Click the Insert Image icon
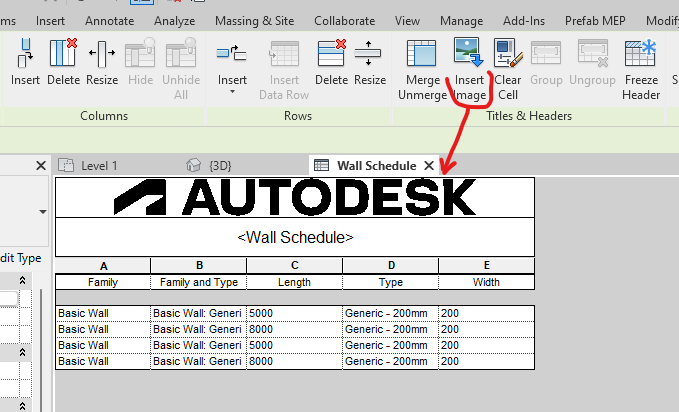Image resolution: width=679 pixels, height=412 pixels. (x=469, y=52)
